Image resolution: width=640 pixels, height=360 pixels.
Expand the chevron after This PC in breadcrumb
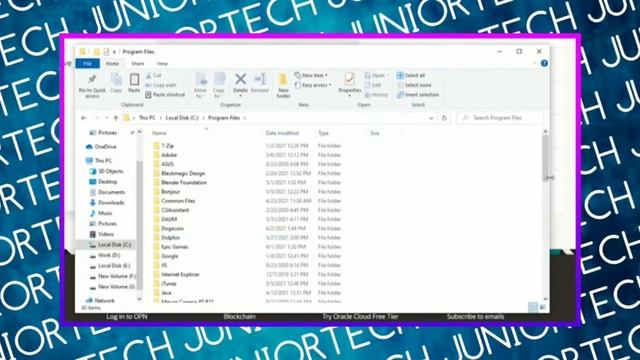(x=160, y=118)
